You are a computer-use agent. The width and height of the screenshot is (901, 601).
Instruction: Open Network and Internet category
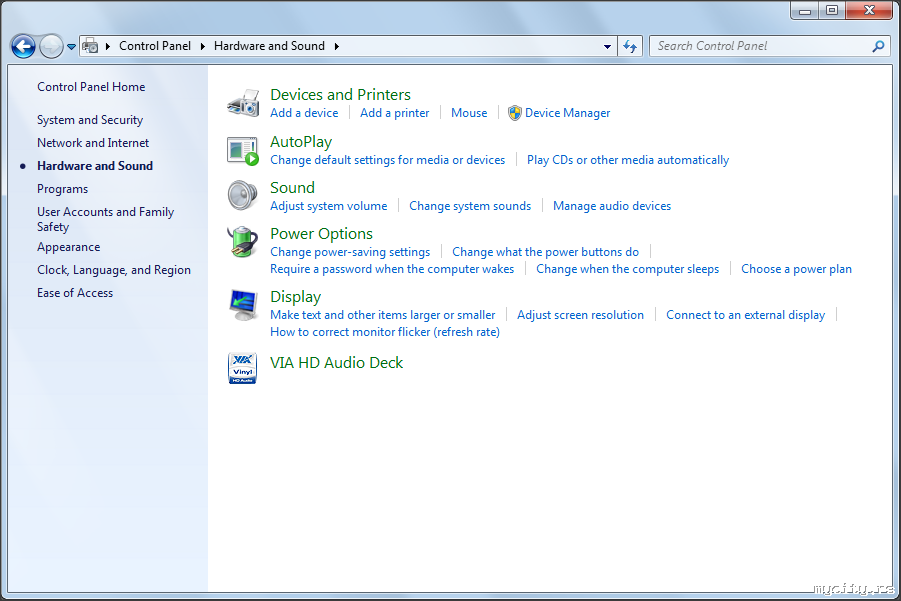[x=93, y=142]
